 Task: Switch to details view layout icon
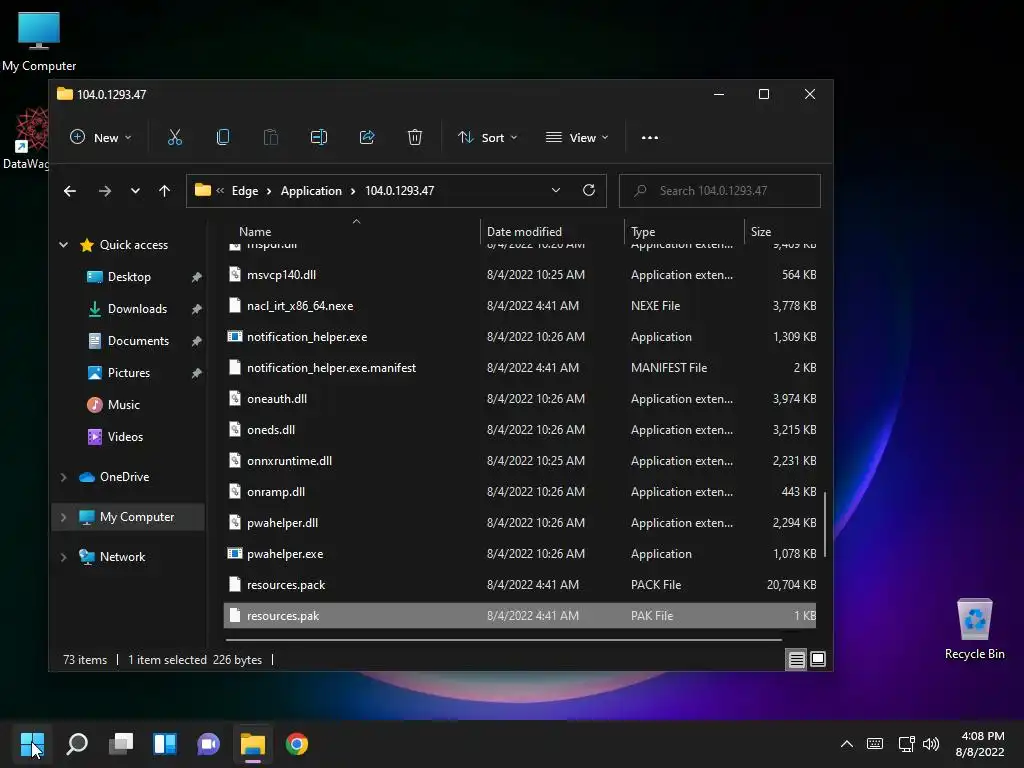point(797,660)
